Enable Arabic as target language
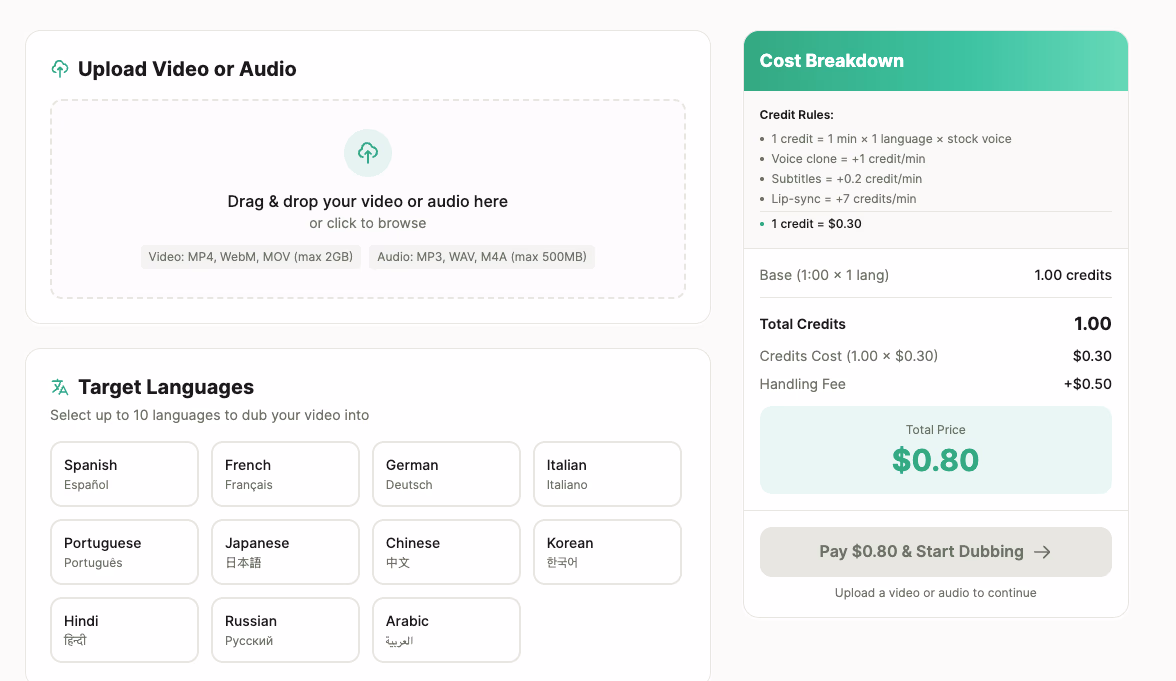 [446, 630]
